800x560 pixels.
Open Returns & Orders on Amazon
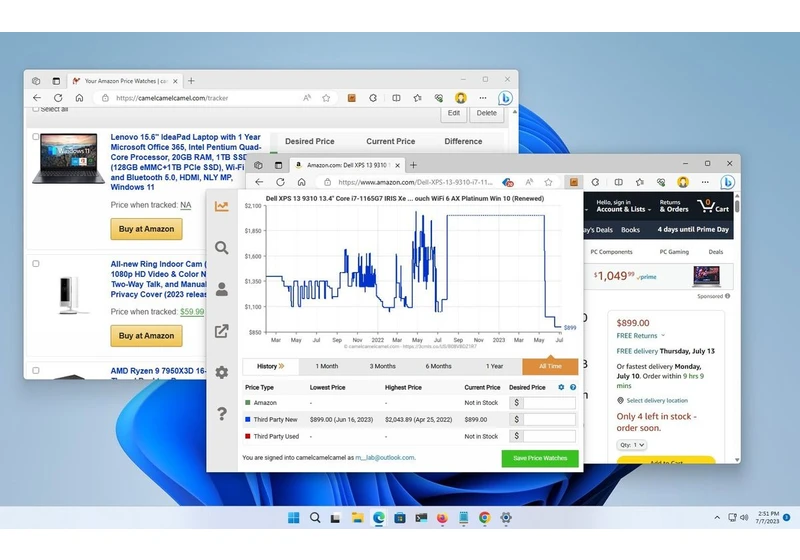click(x=673, y=206)
